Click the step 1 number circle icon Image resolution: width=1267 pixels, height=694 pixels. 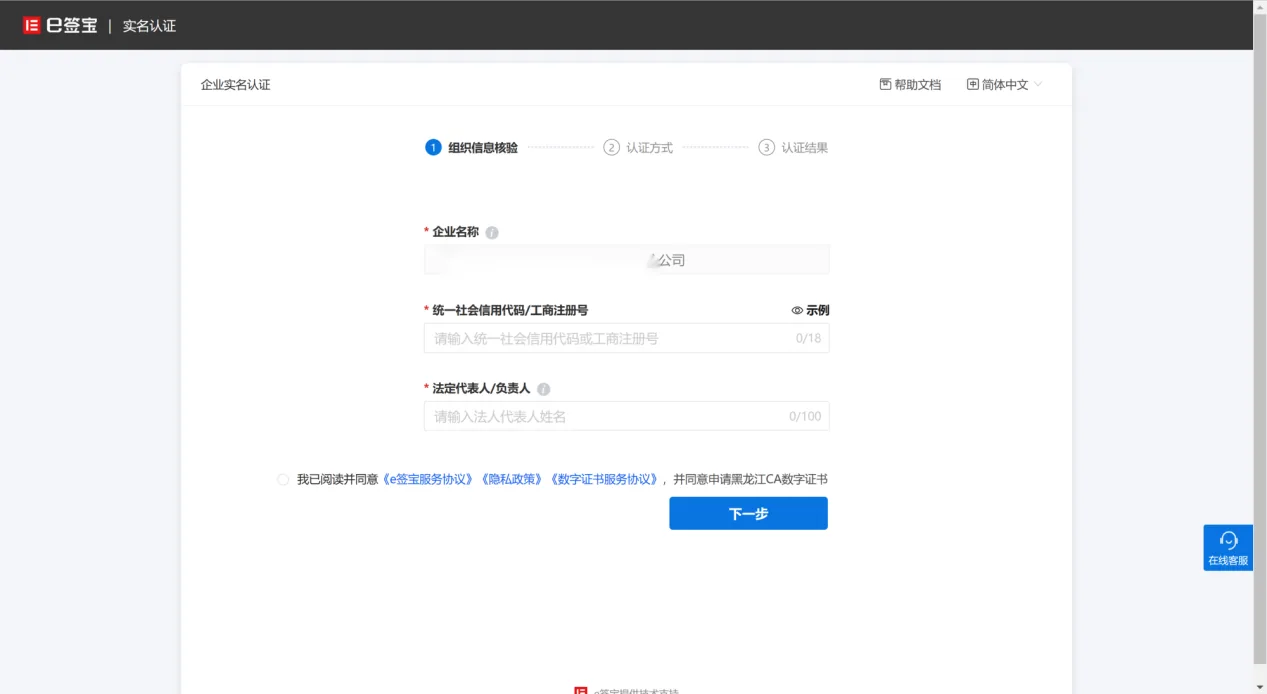(433, 148)
